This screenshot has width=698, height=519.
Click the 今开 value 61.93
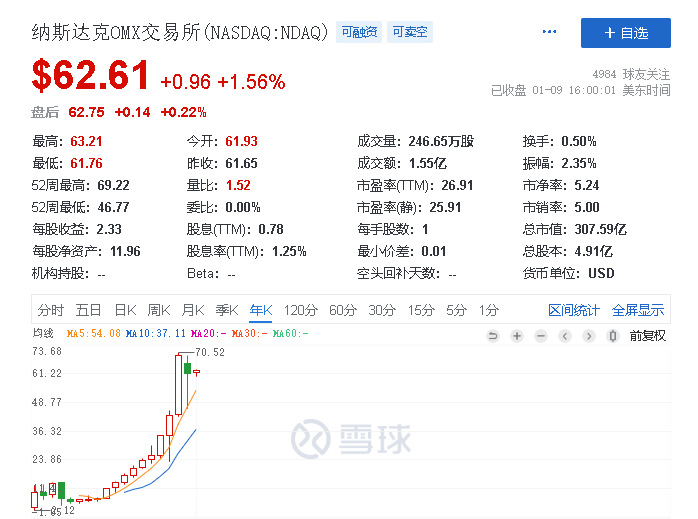click(241, 142)
